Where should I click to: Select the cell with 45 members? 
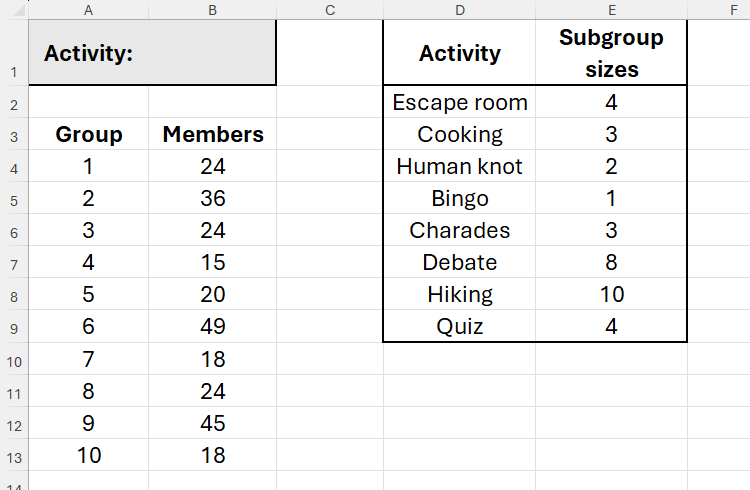coord(212,423)
